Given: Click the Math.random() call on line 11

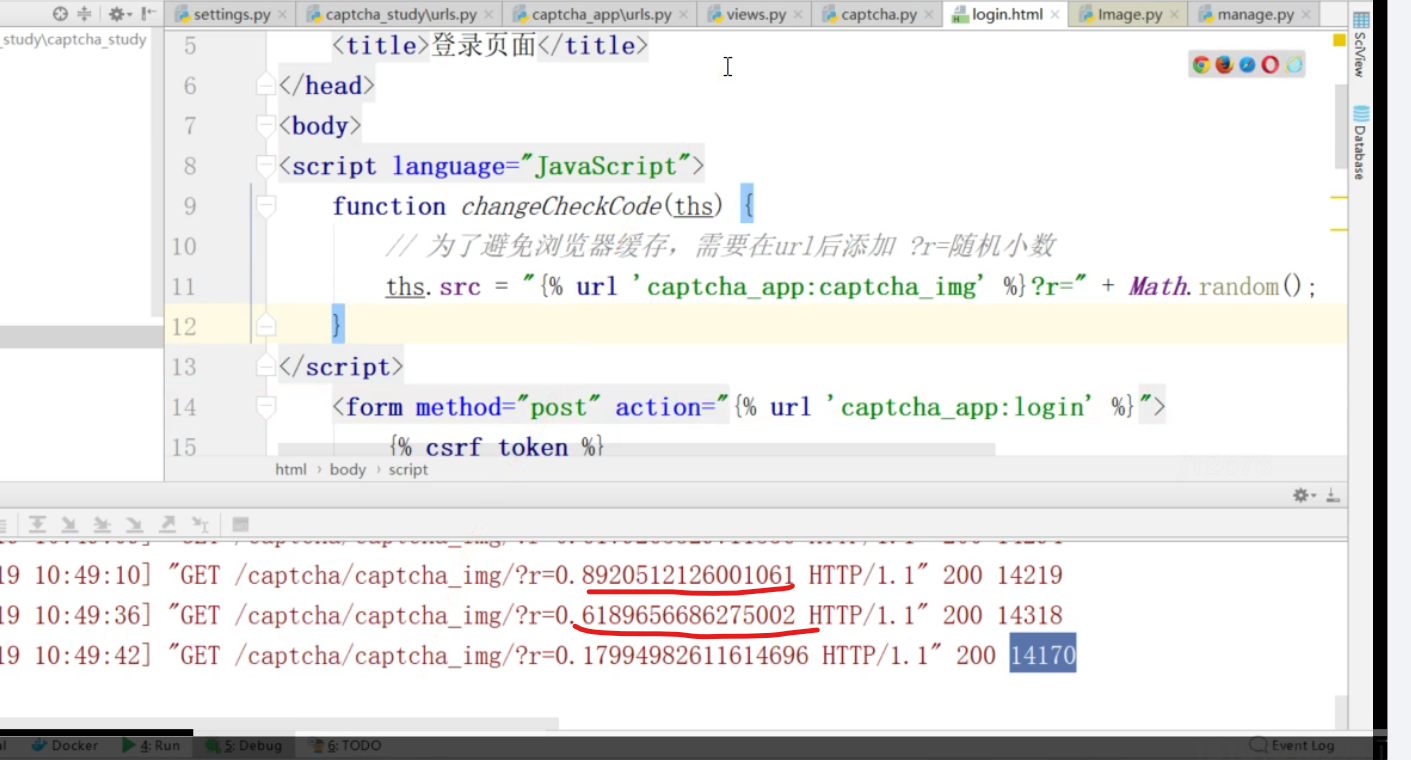Looking at the screenshot, I should click(x=1216, y=287).
